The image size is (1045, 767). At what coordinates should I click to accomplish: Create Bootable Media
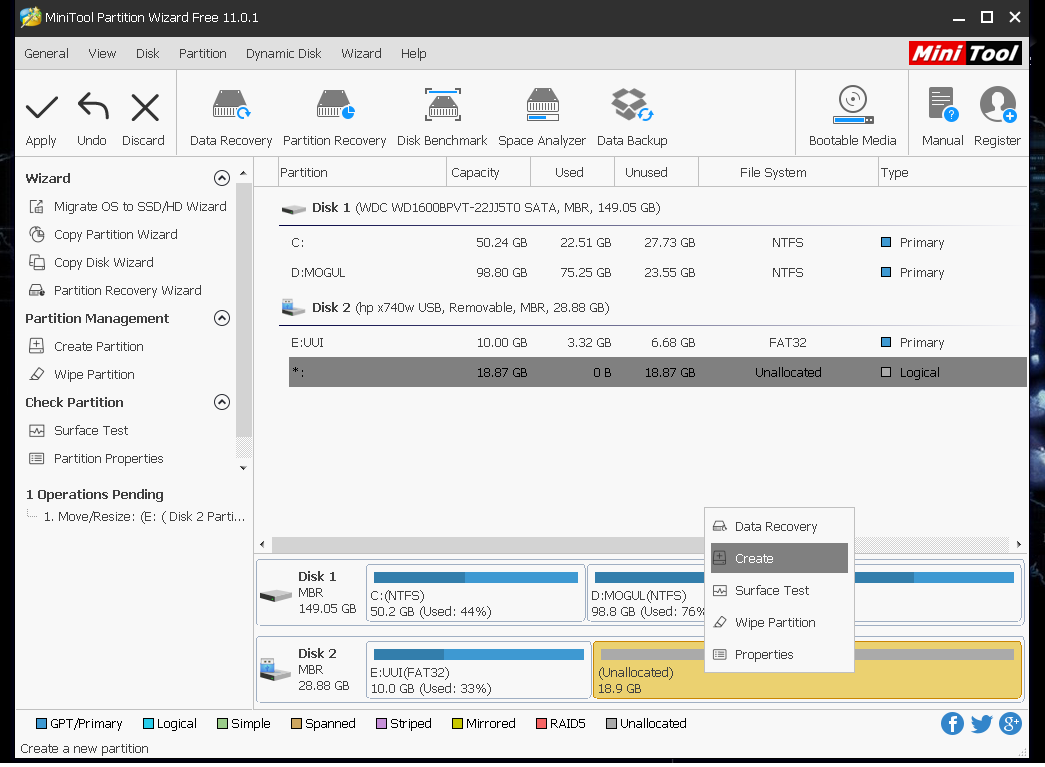point(852,116)
